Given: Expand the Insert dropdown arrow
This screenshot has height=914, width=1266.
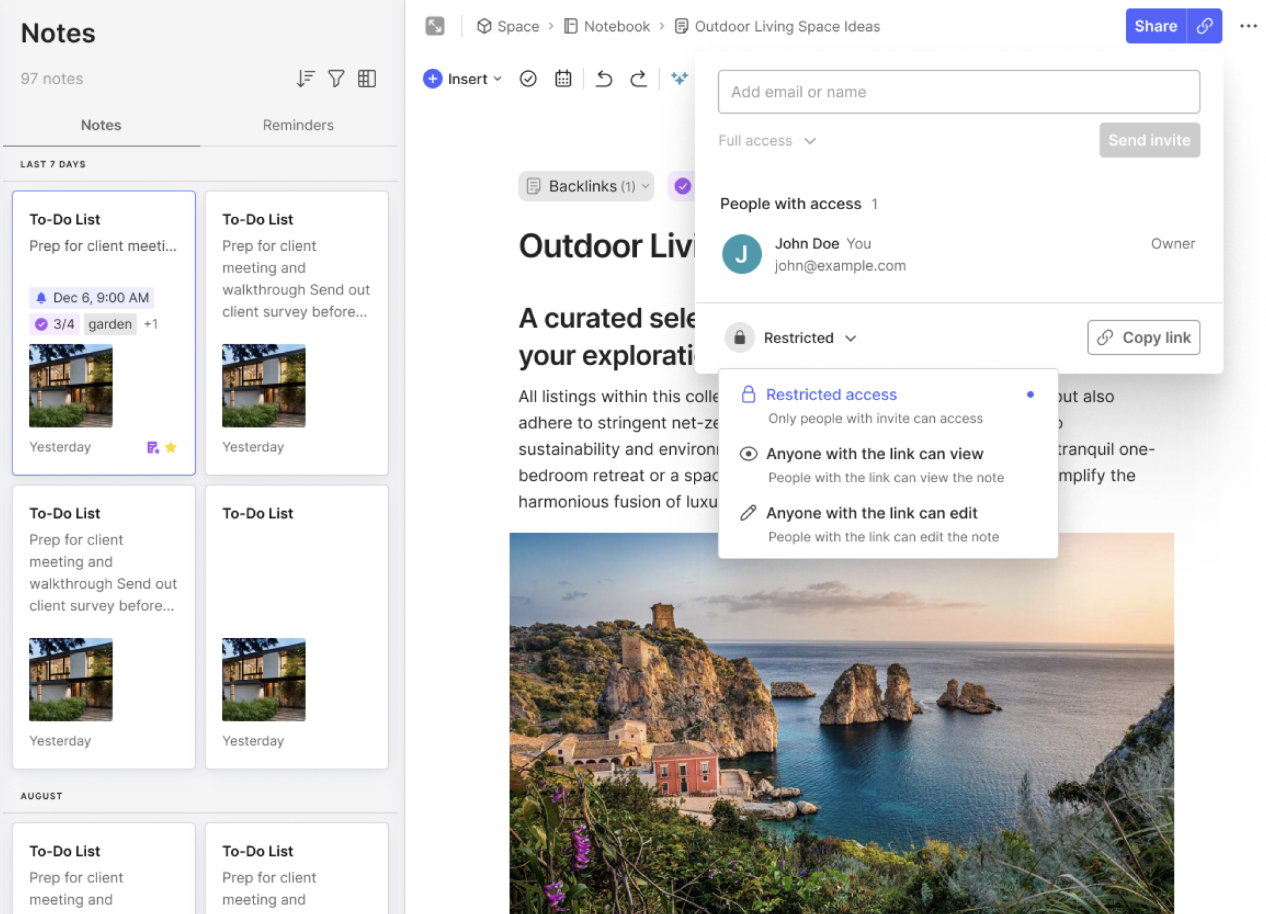Looking at the screenshot, I should tap(497, 79).
